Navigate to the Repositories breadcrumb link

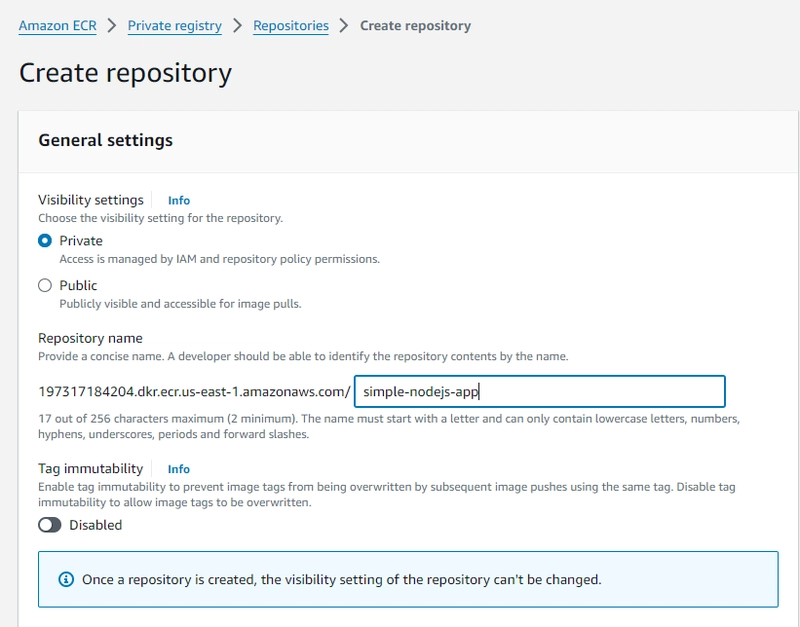(x=291, y=26)
